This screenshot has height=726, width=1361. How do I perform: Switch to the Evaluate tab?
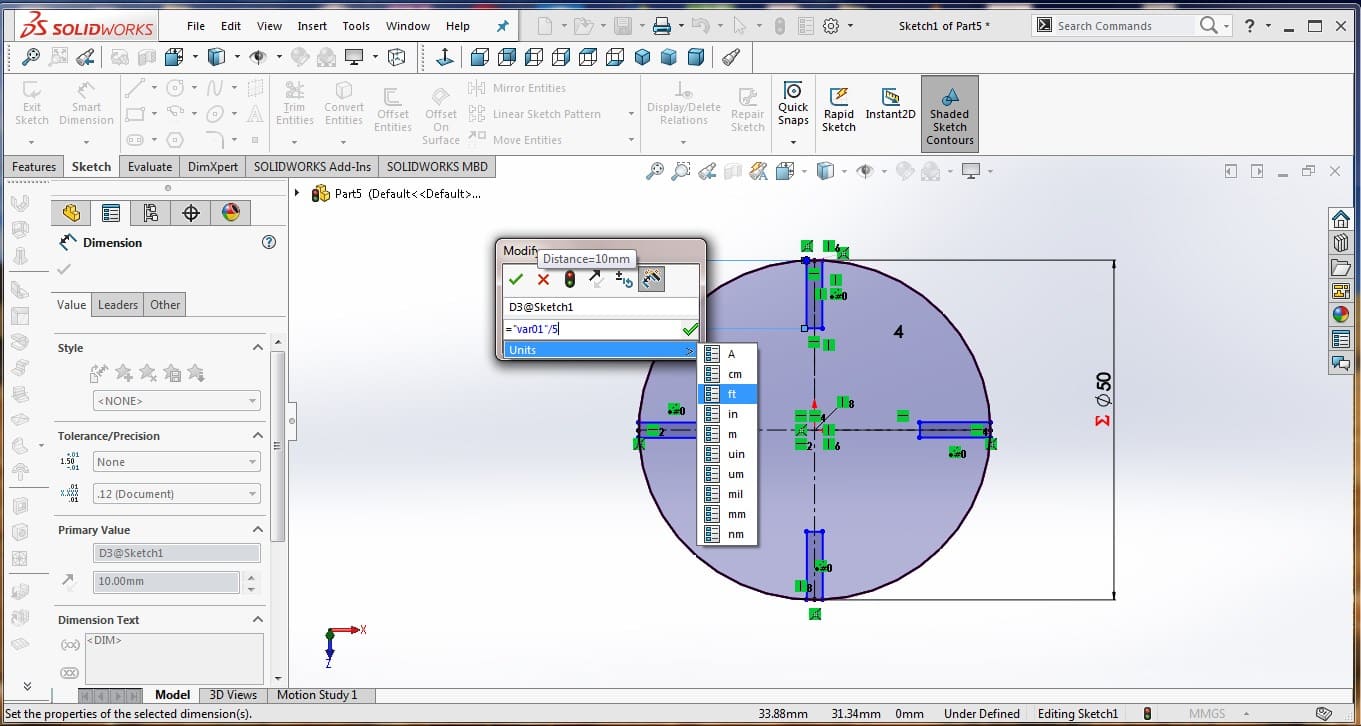click(x=150, y=167)
